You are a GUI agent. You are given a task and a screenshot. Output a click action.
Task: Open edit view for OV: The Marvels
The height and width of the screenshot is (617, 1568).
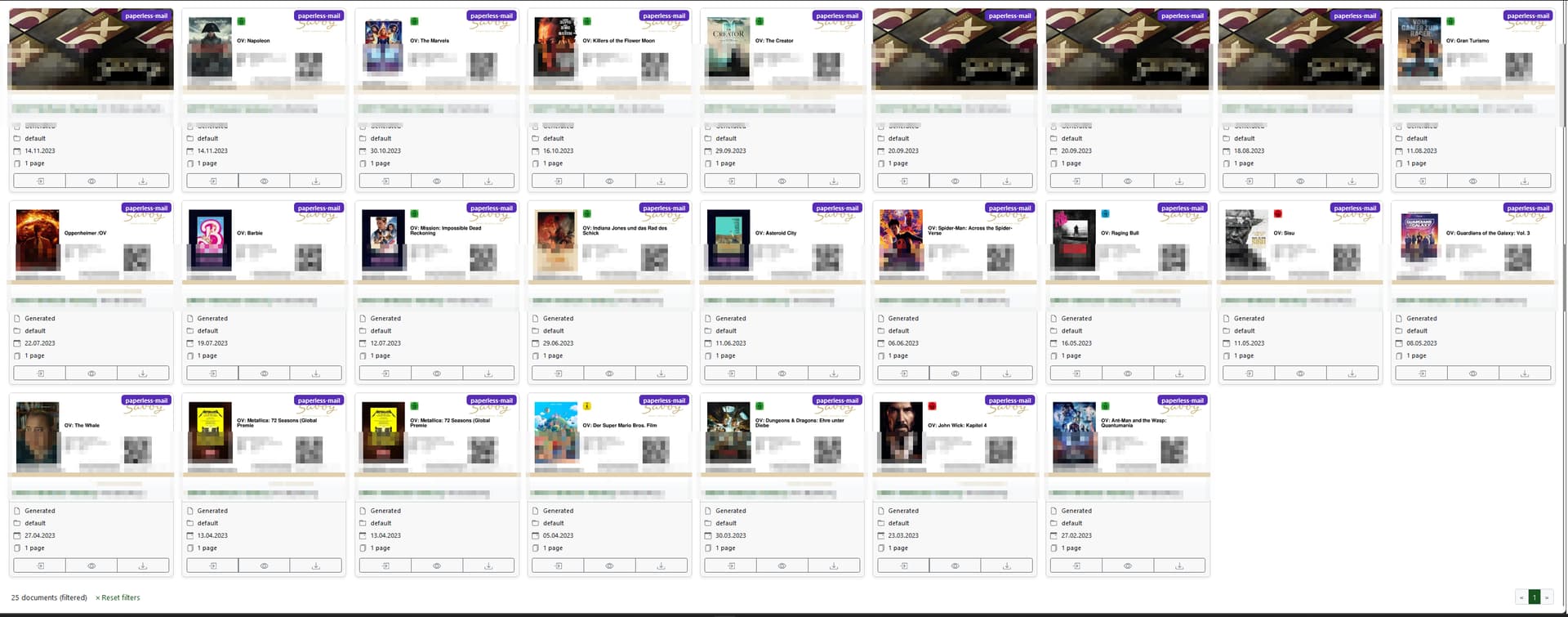(x=385, y=181)
